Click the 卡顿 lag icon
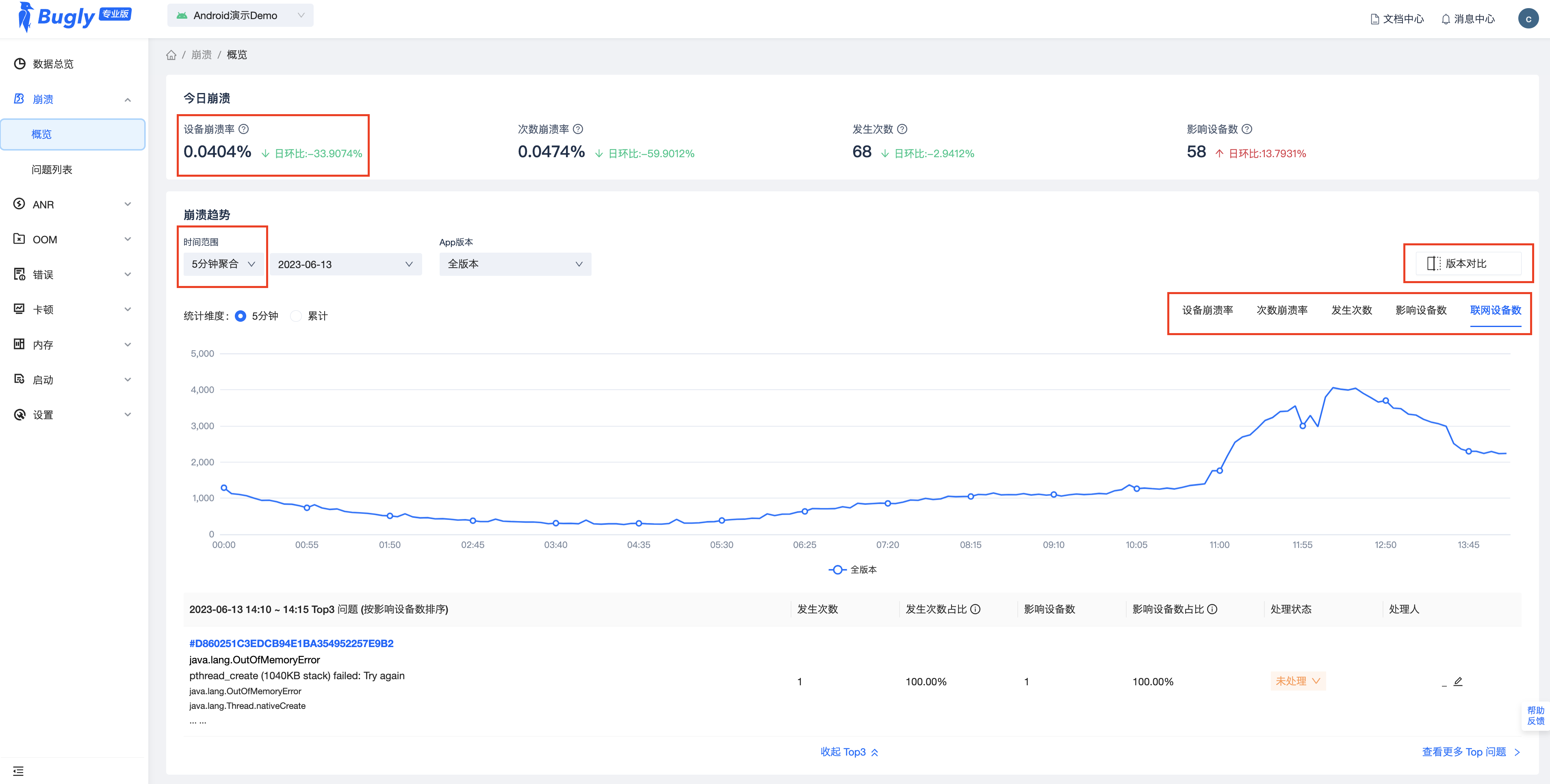Viewport: 1550px width, 784px height. tap(19, 309)
